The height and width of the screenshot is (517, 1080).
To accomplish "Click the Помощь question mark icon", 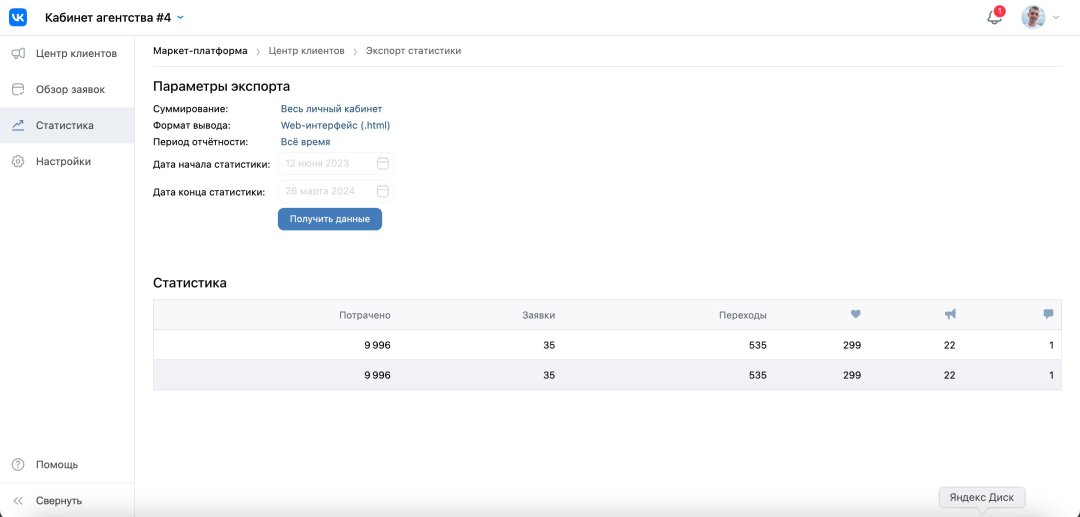I will 18,464.
